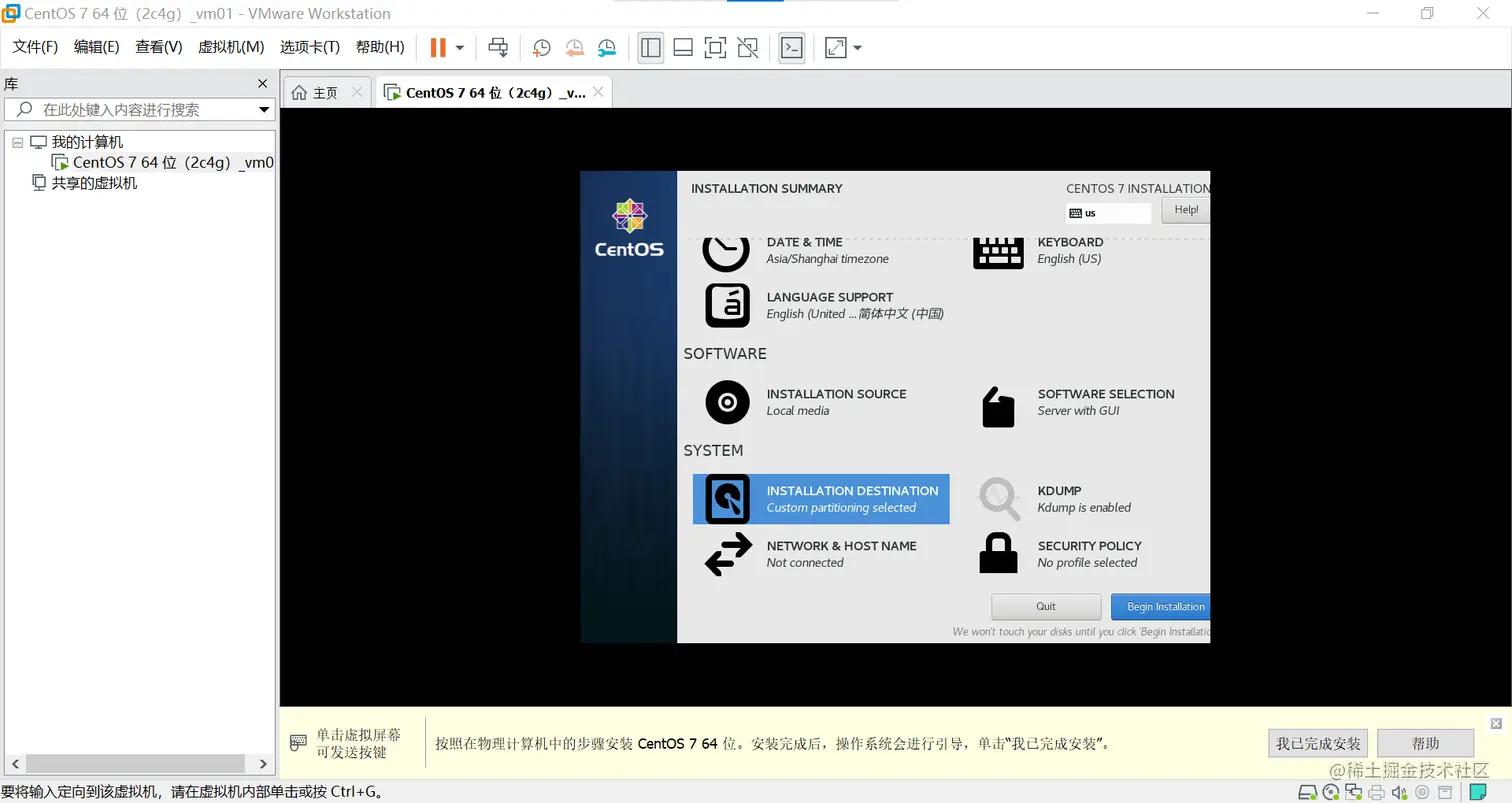The width and height of the screenshot is (1512, 803).
Task: Open the 虚拟机(M) menu
Action: [x=231, y=47]
